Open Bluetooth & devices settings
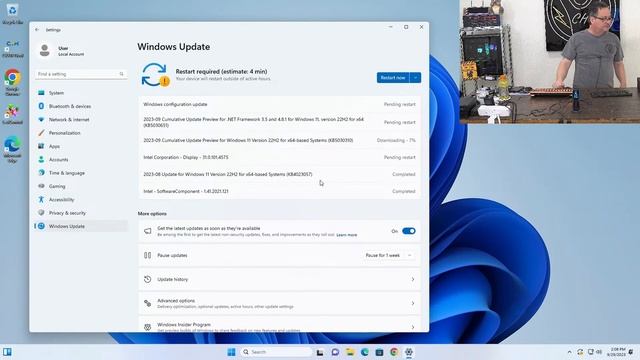 point(81,106)
